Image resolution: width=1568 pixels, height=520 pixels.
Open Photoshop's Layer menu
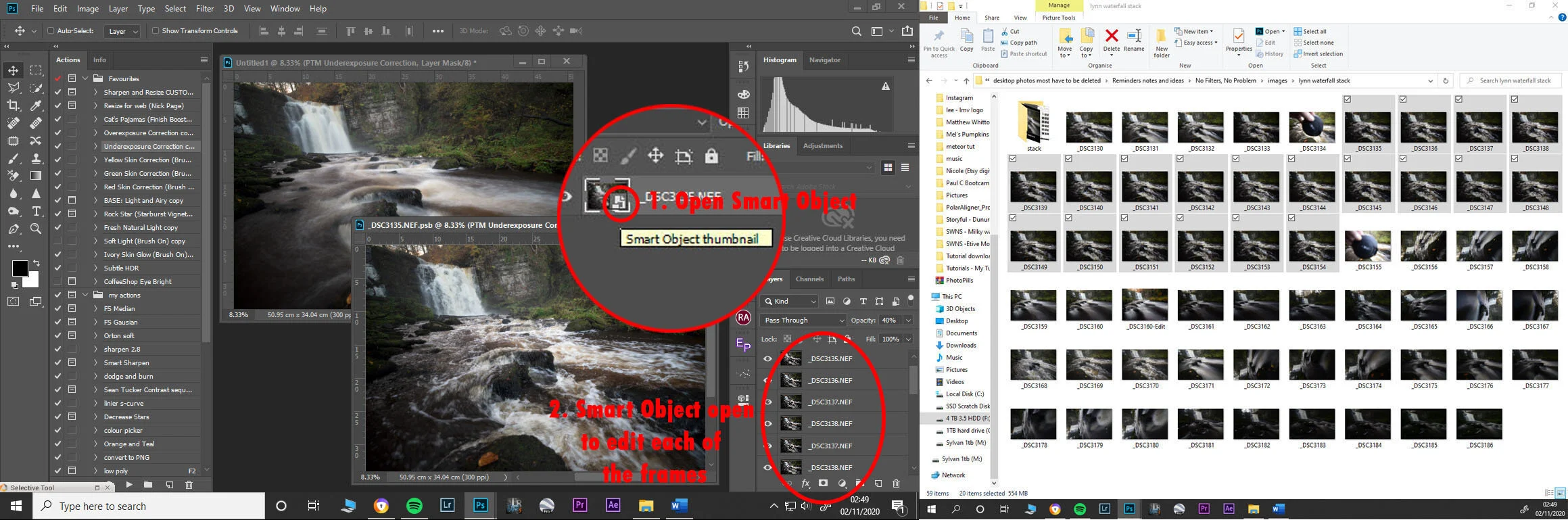(118, 9)
